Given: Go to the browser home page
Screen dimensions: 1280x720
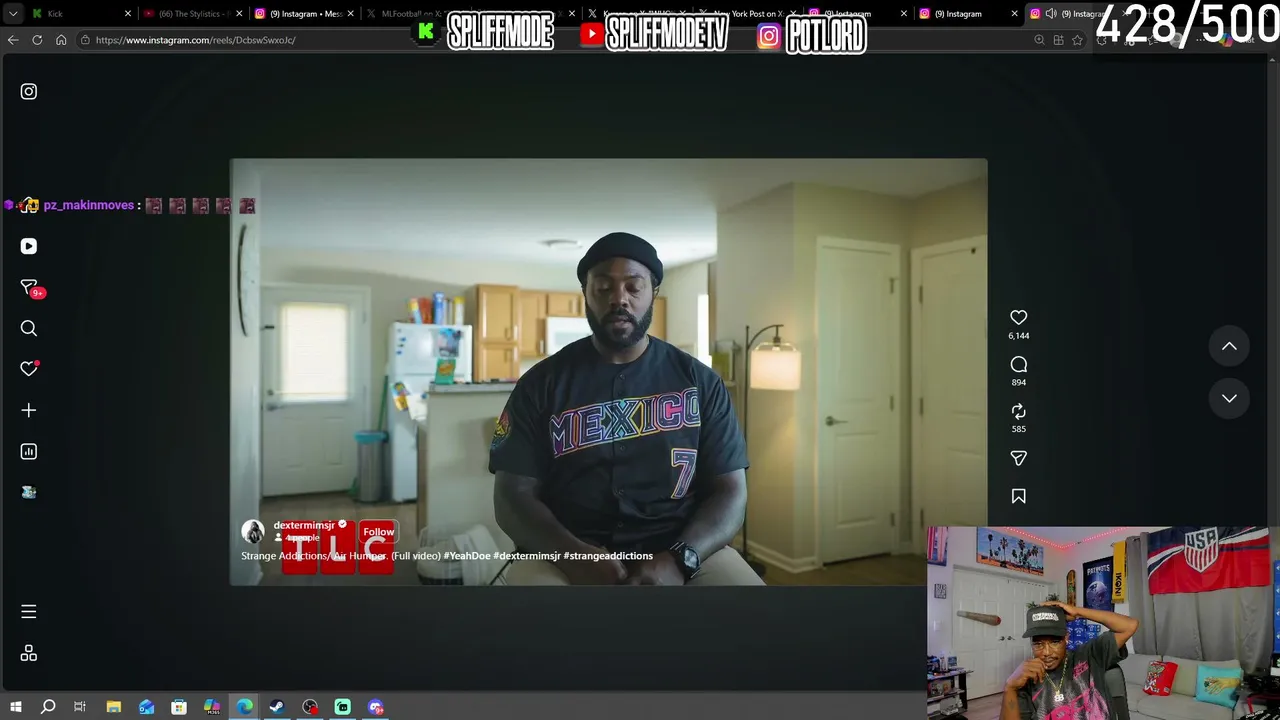Looking at the screenshot, I should click(61, 40).
